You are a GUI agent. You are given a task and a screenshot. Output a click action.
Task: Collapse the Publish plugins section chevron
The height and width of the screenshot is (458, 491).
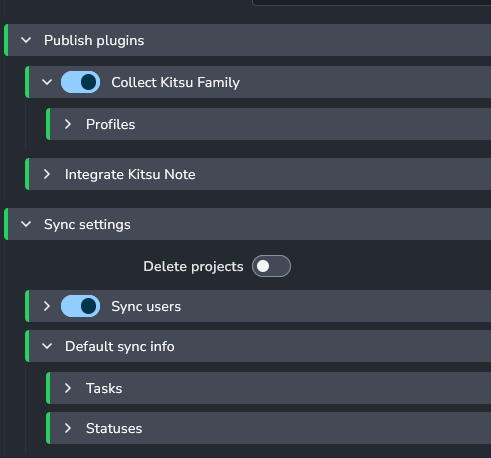26,40
